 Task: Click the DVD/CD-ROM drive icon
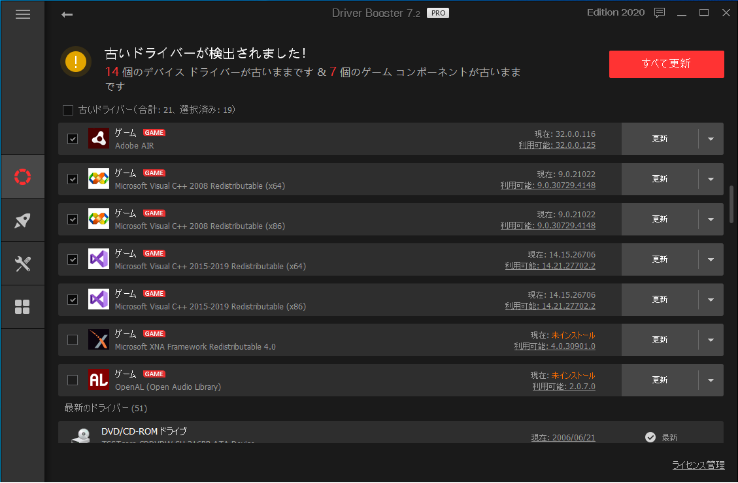pyautogui.click(x=82, y=436)
